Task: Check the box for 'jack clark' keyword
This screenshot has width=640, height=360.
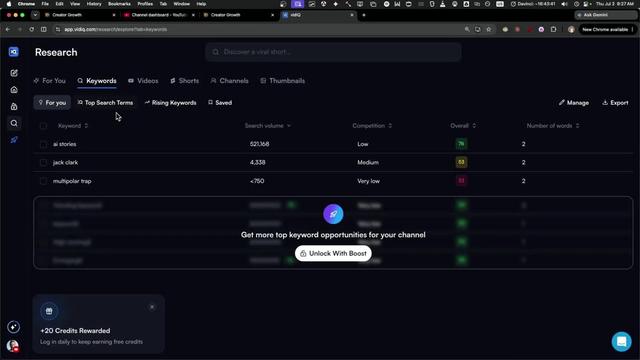Action: click(43, 162)
